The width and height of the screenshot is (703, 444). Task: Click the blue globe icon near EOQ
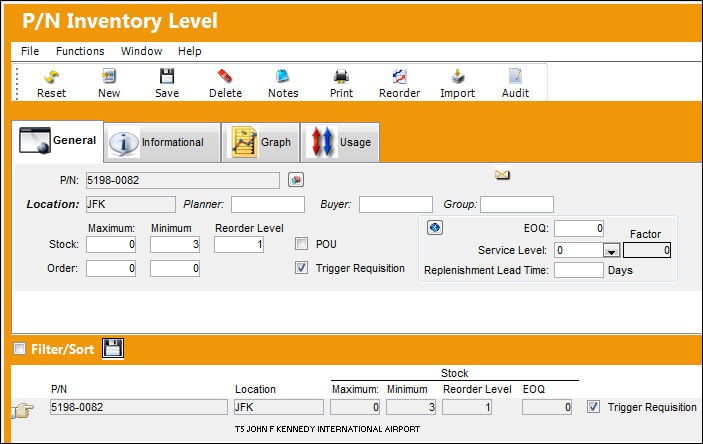click(x=434, y=227)
